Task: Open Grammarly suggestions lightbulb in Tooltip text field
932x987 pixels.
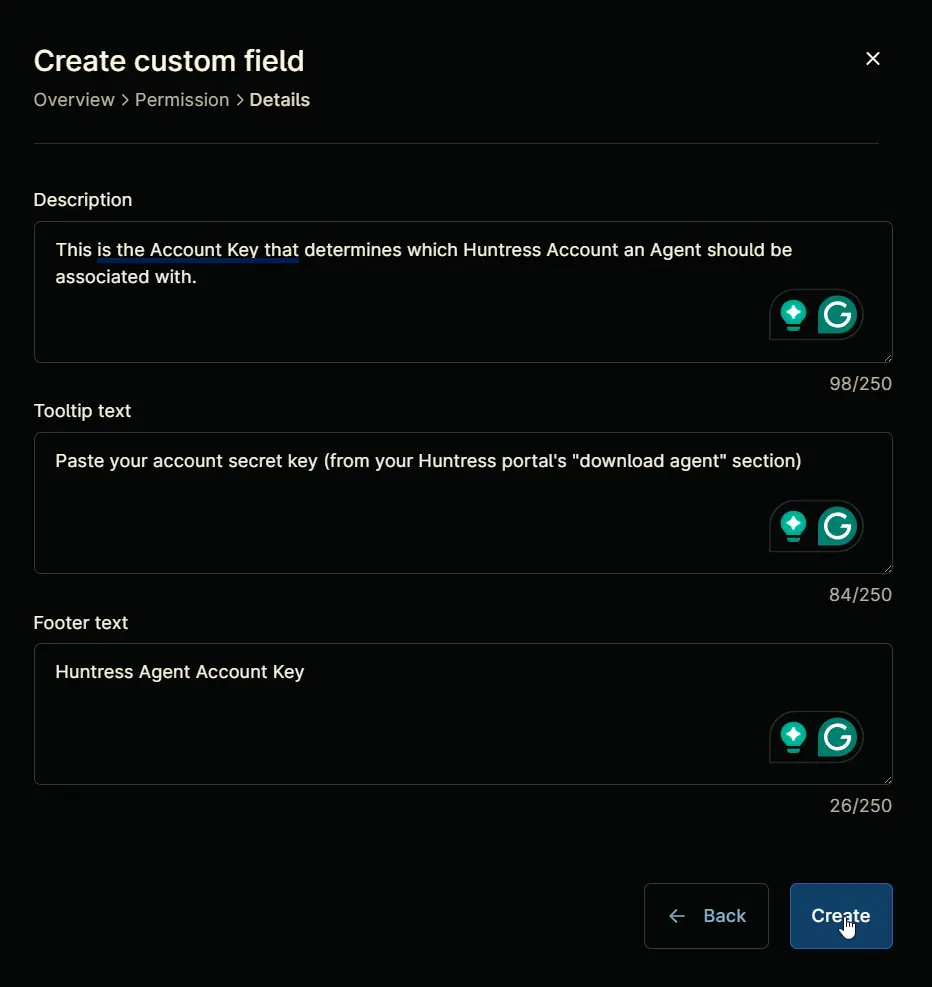Action: (794, 526)
